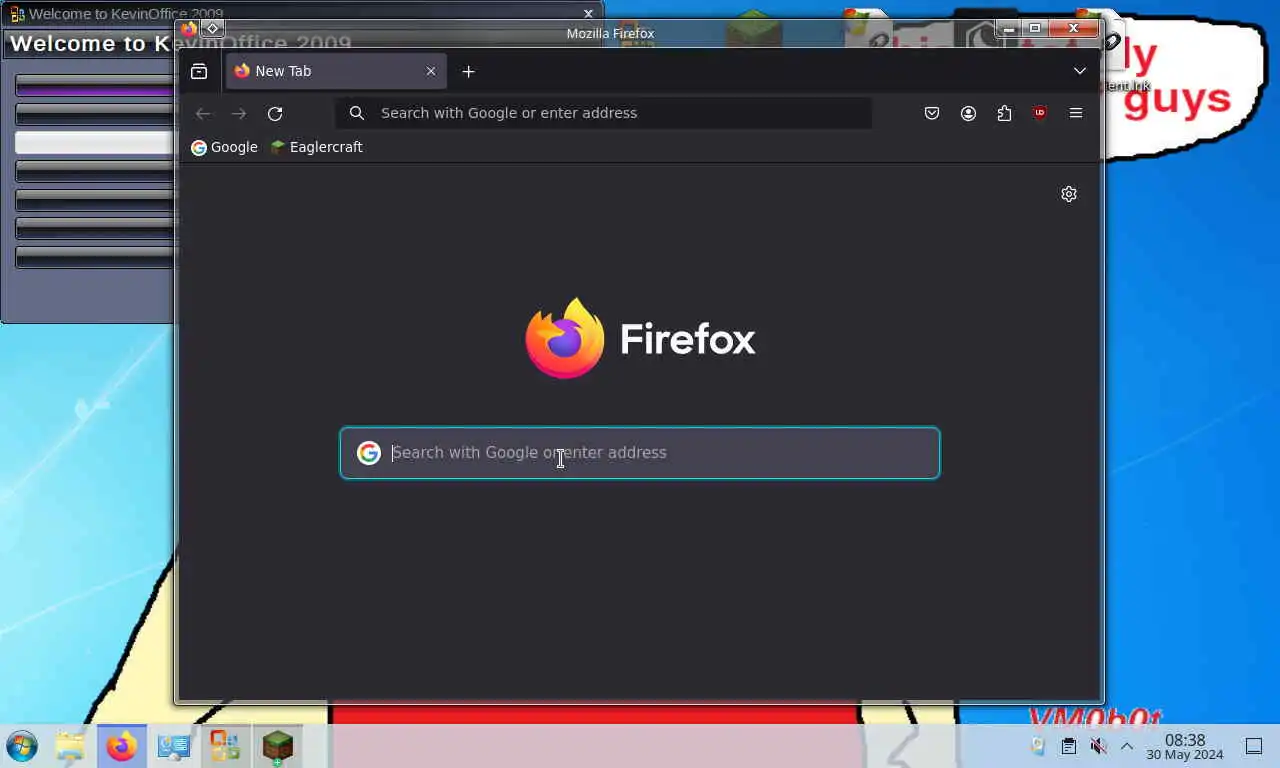Open the Minecraft block taskbar icon
The image size is (1280, 768).
pos(277,746)
